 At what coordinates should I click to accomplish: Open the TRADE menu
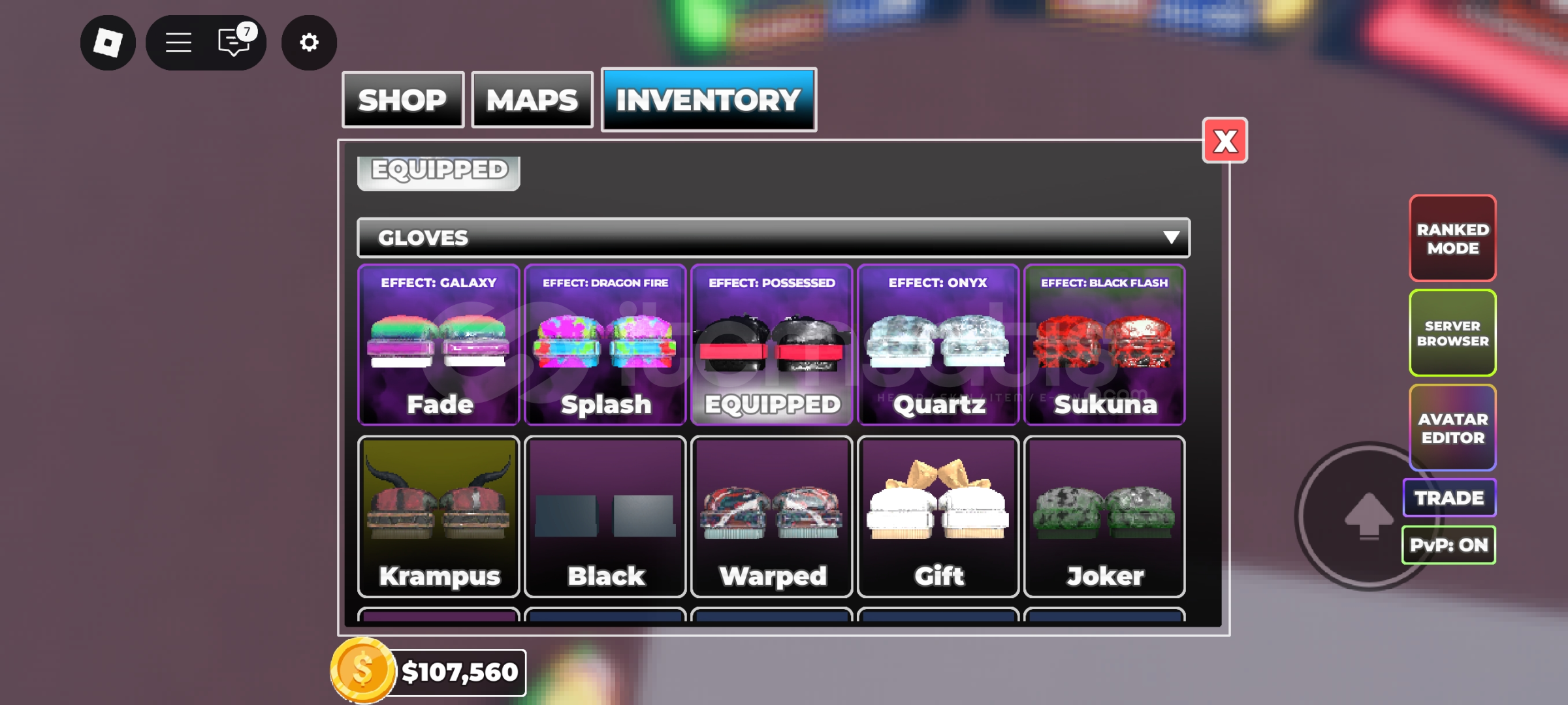coord(1449,498)
